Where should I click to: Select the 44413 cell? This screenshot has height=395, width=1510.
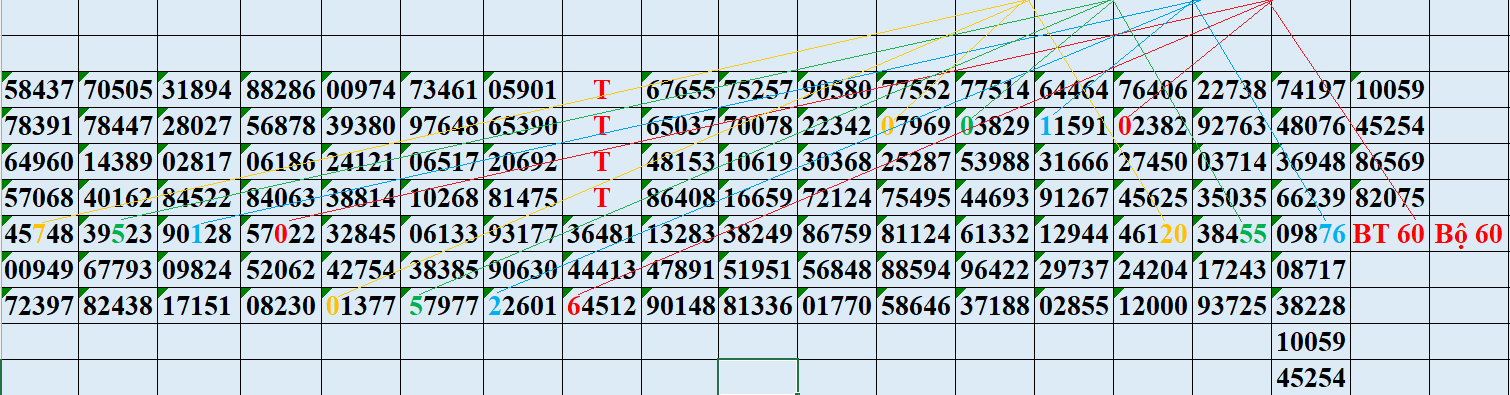(x=601, y=269)
